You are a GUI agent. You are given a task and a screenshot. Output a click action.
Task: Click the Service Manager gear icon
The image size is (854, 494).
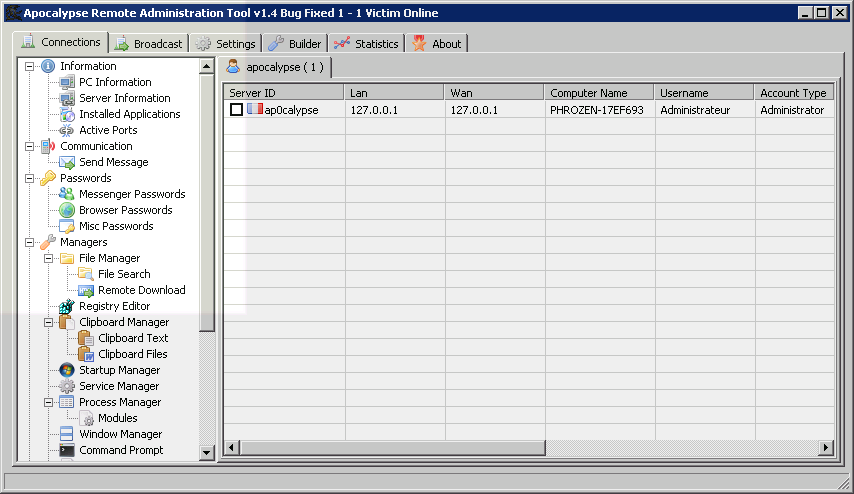(67, 386)
